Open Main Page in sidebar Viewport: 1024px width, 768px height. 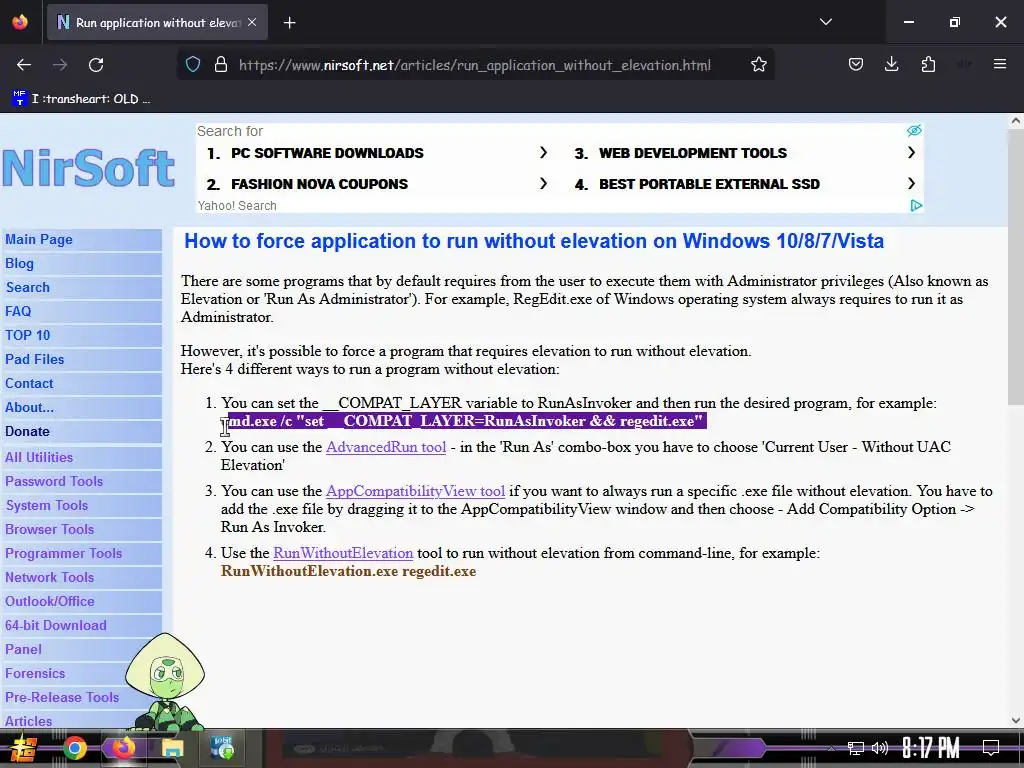click(x=39, y=240)
